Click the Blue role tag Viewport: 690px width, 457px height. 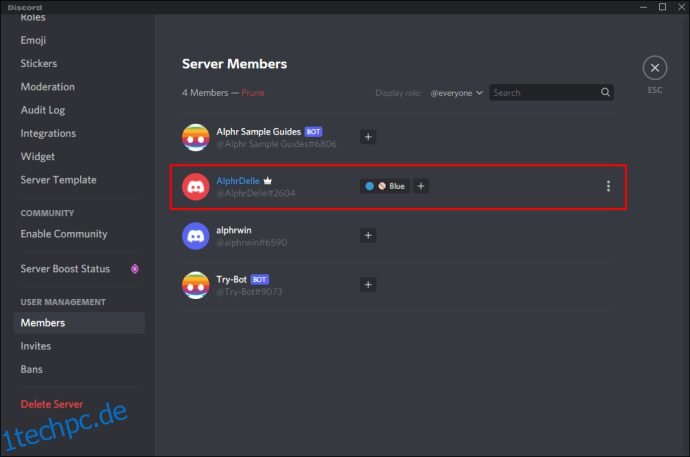tap(385, 186)
